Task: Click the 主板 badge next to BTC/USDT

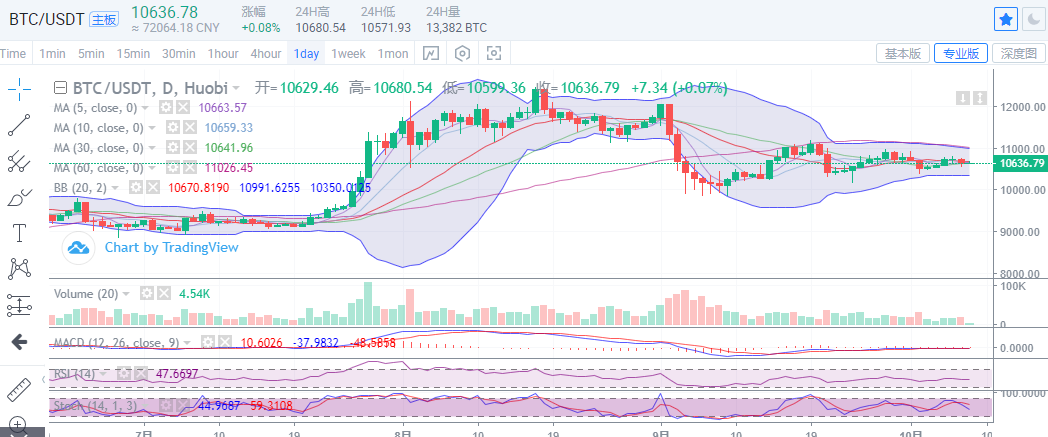Action: coord(104,19)
